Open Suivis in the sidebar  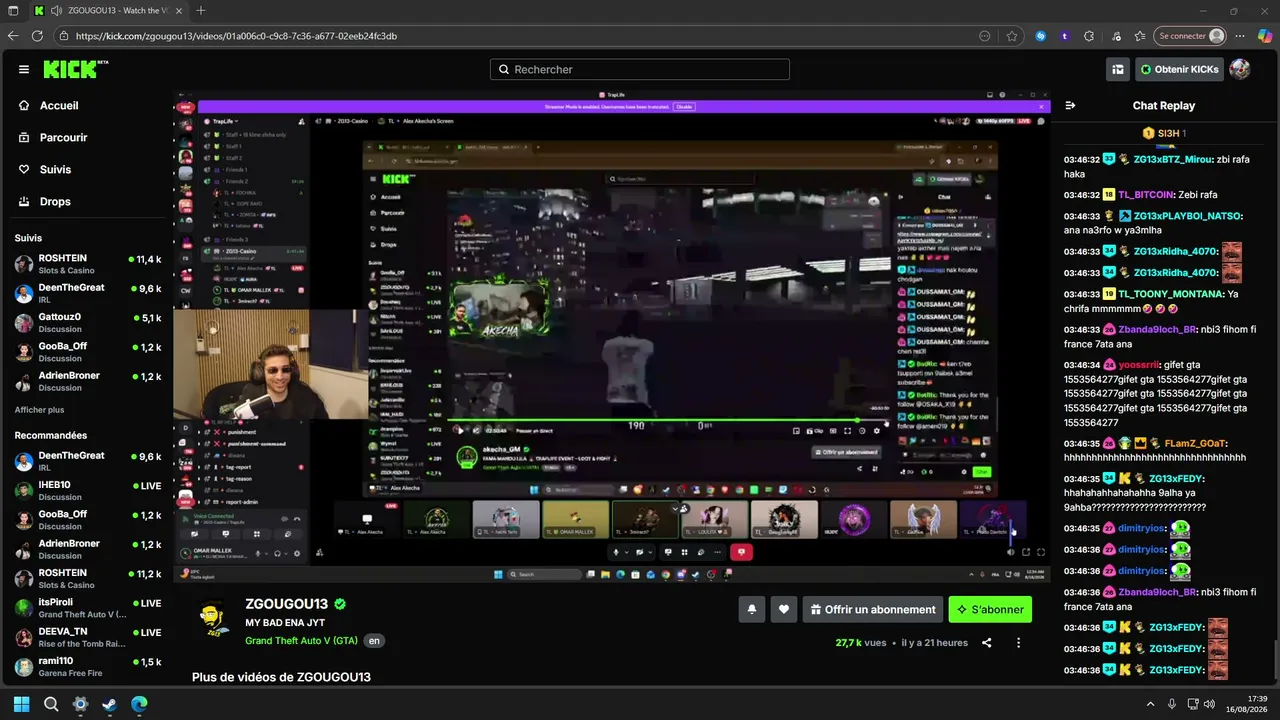tap(55, 169)
